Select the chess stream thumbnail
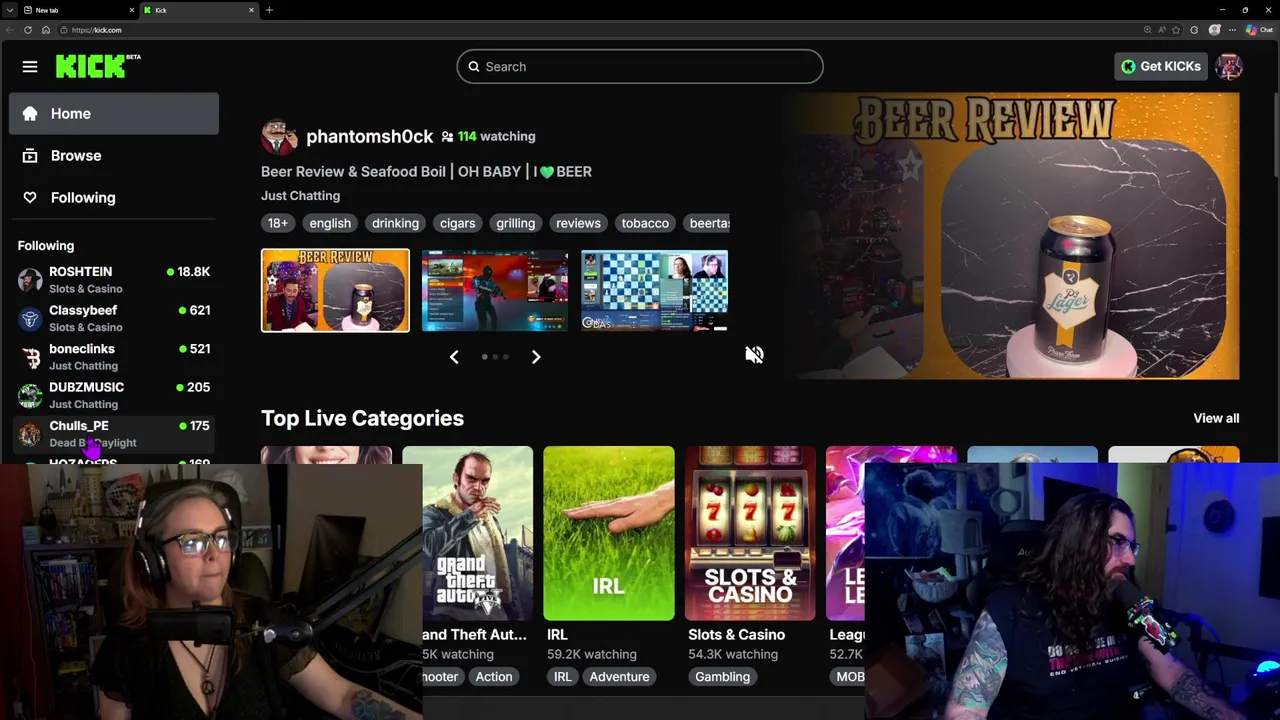The height and width of the screenshot is (720, 1280). (x=654, y=290)
